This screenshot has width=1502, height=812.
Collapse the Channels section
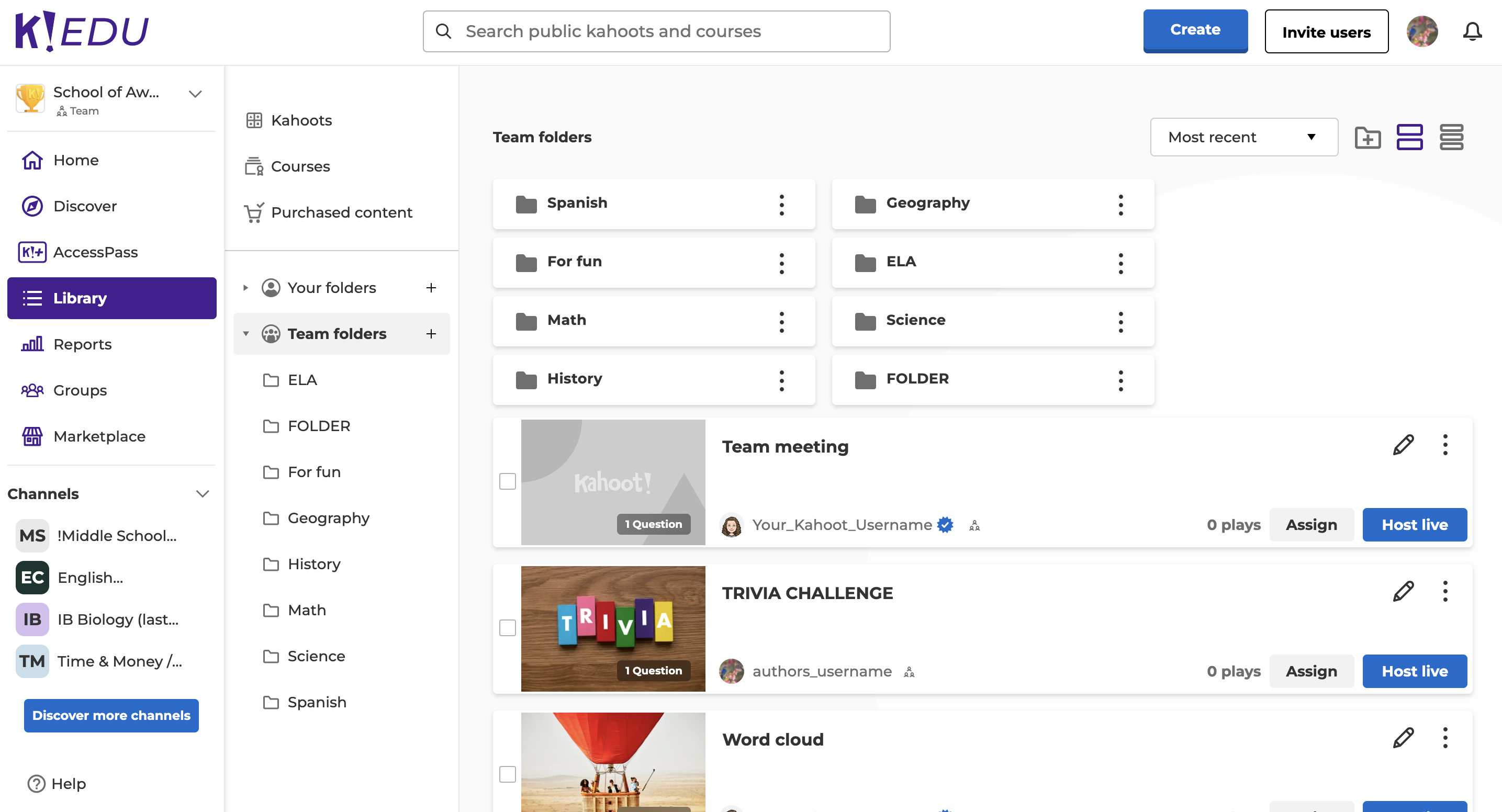pyautogui.click(x=203, y=493)
